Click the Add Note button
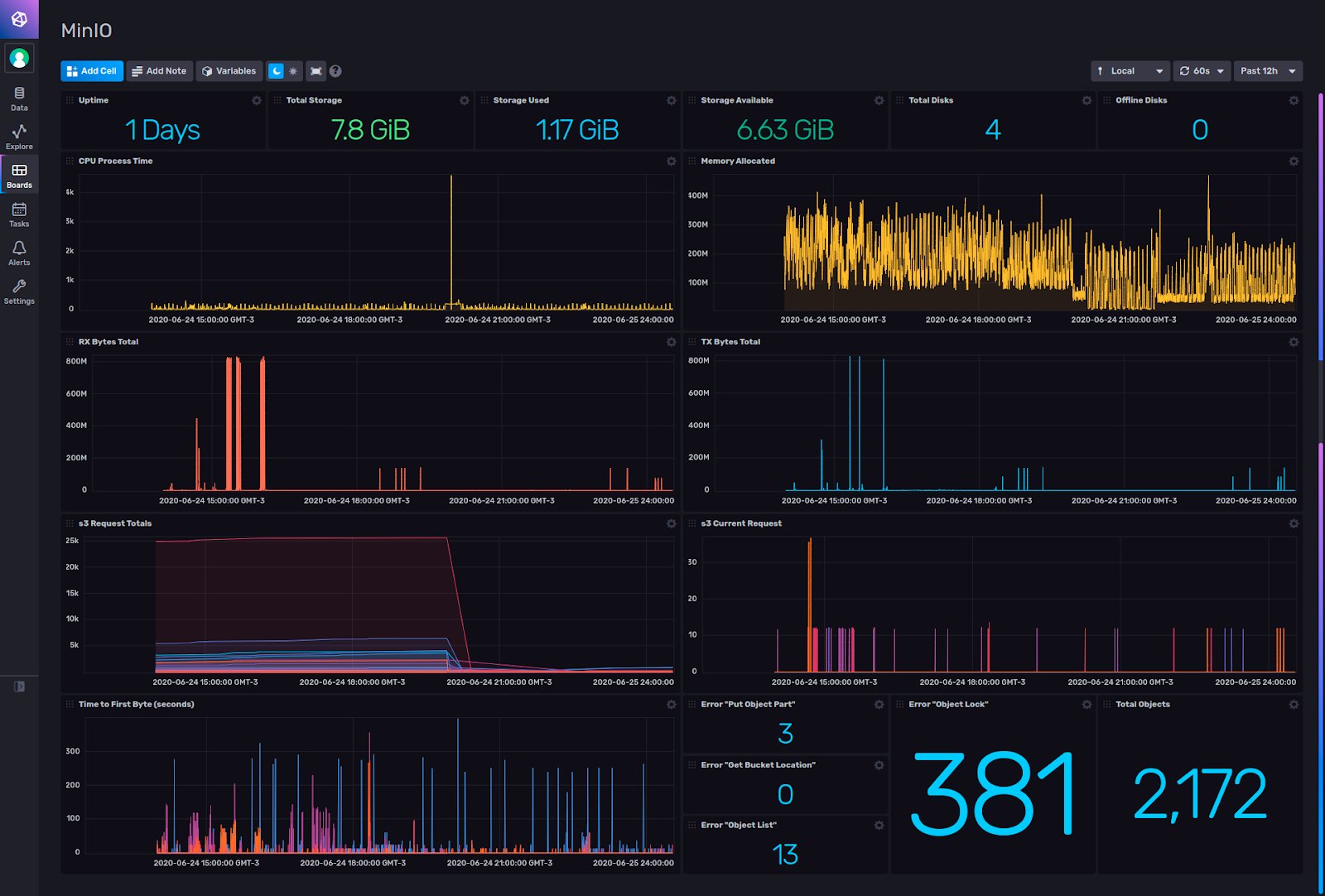Image resolution: width=1325 pixels, height=896 pixels. coord(159,71)
